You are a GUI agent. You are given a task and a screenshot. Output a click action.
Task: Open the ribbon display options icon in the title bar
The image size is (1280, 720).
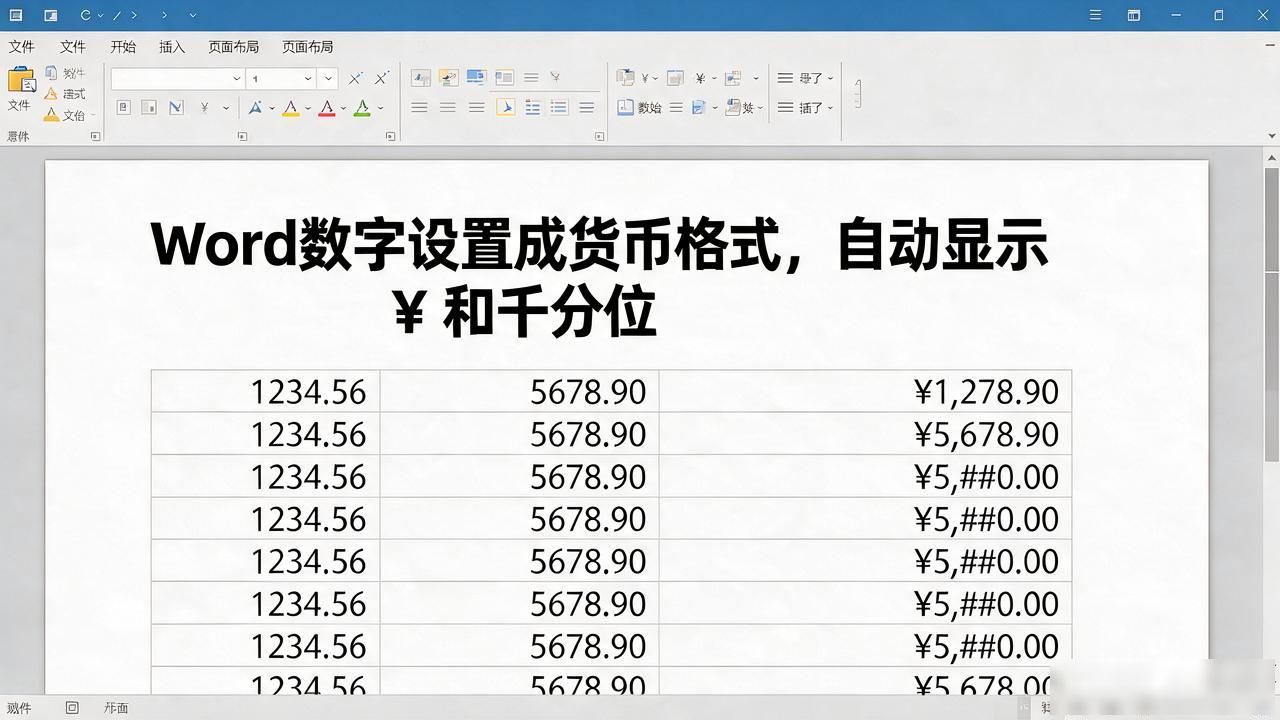click(1133, 15)
